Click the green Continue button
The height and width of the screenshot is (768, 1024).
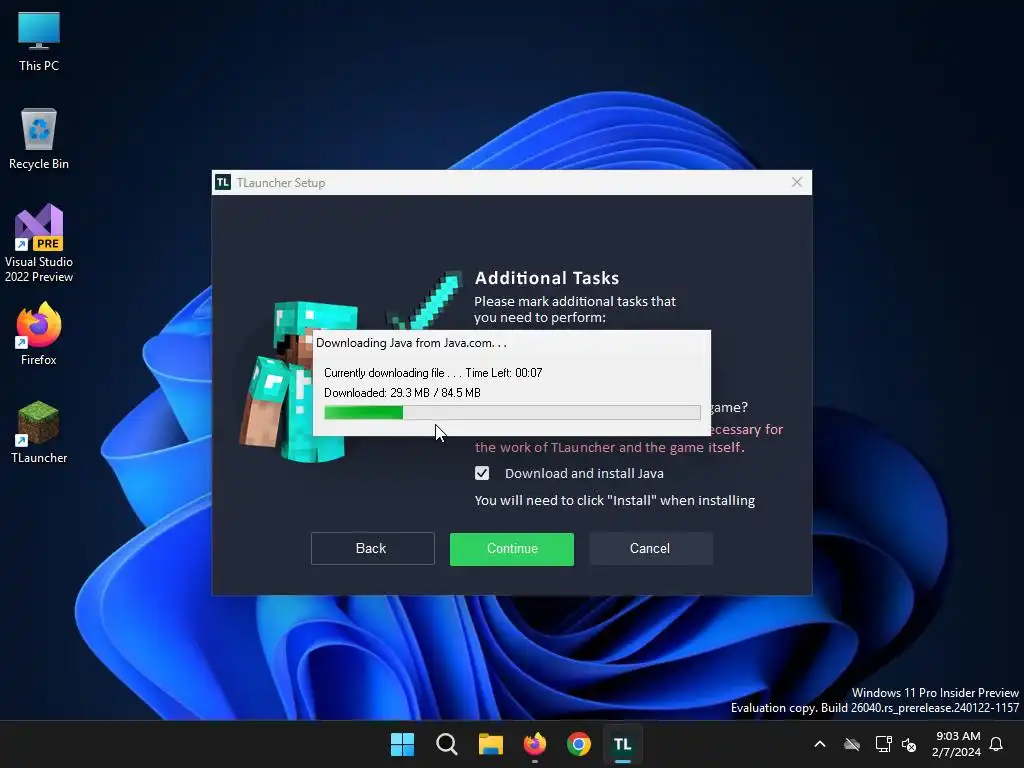[512, 549]
